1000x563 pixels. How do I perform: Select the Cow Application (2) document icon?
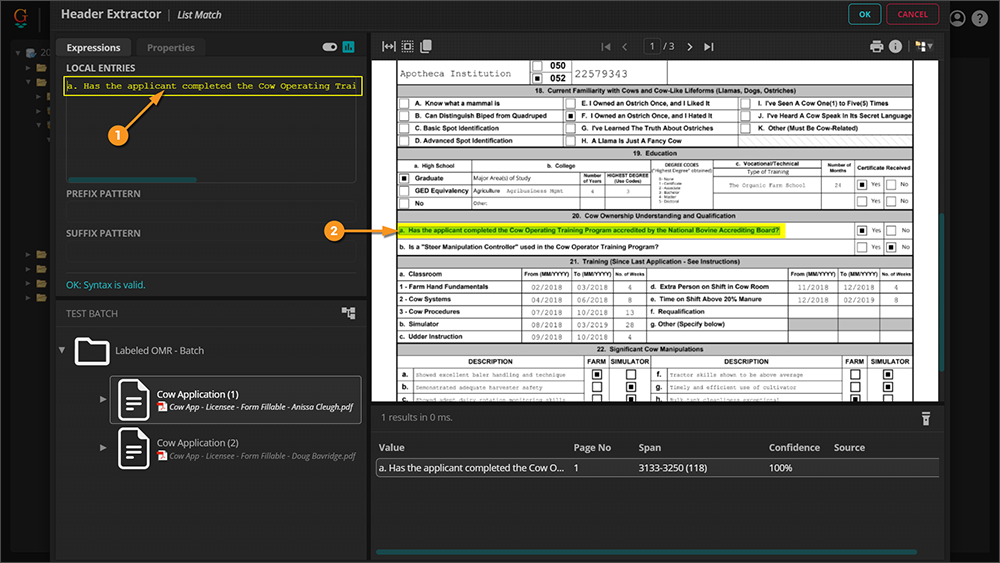133,448
